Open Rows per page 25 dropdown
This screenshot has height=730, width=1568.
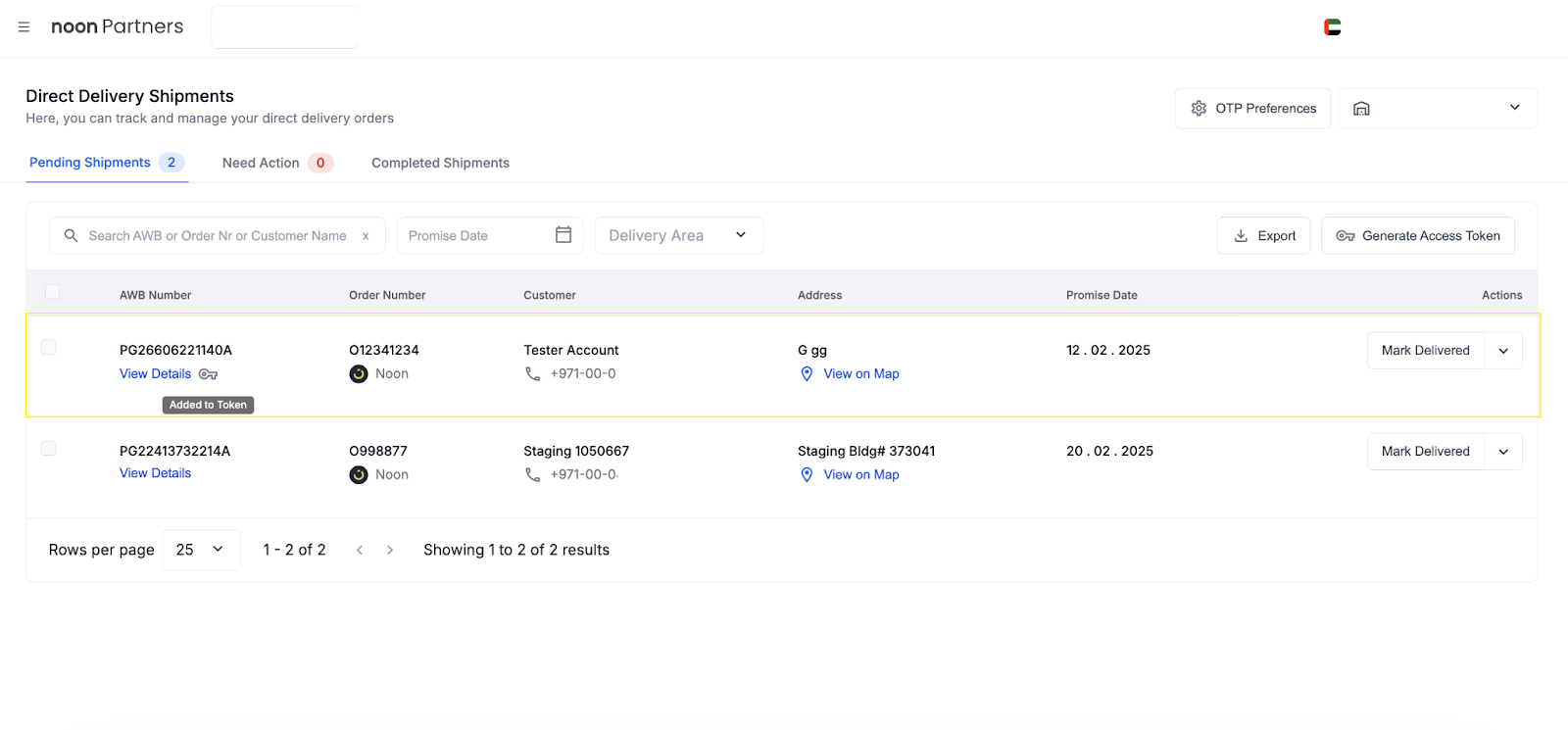[201, 550]
